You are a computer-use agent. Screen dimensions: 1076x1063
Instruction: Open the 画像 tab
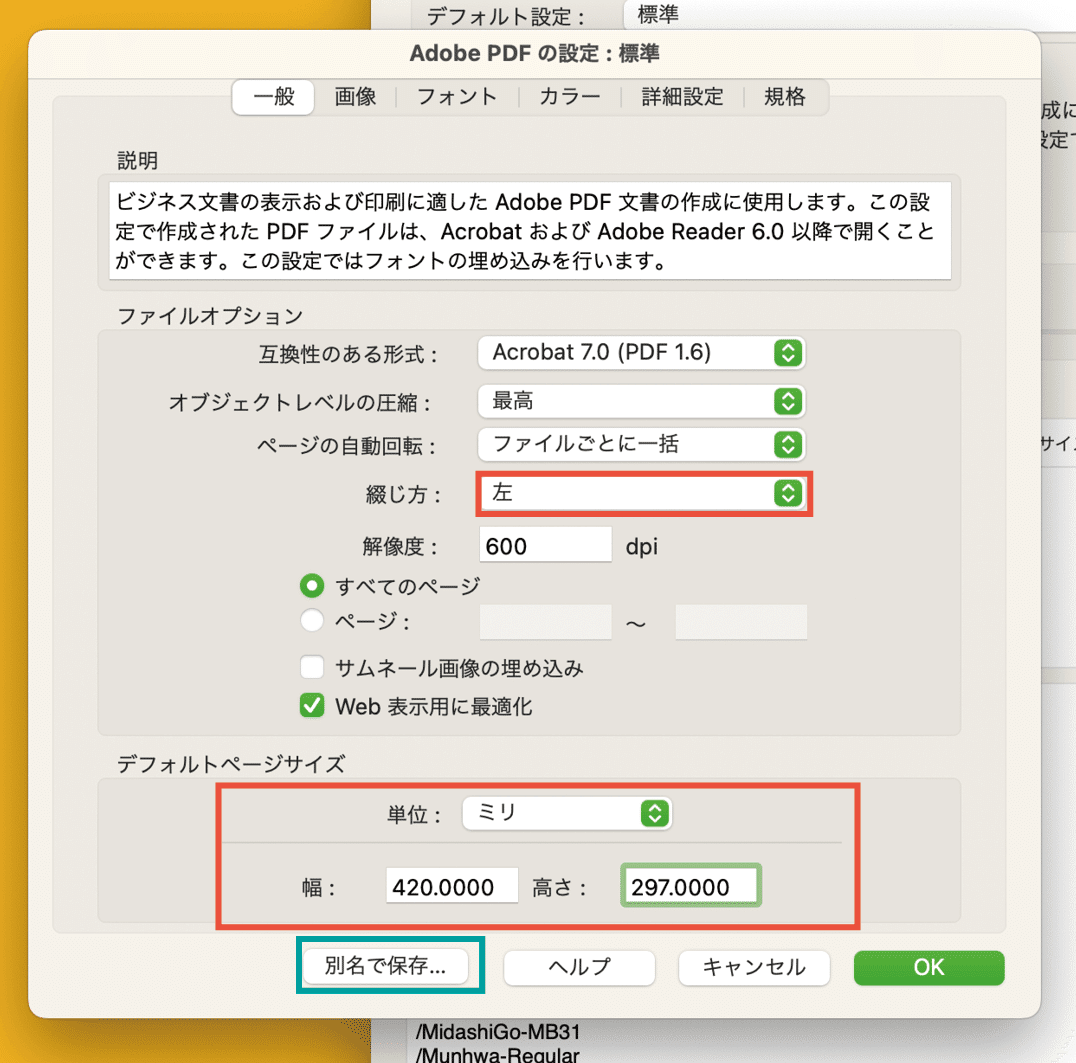point(355,97)
